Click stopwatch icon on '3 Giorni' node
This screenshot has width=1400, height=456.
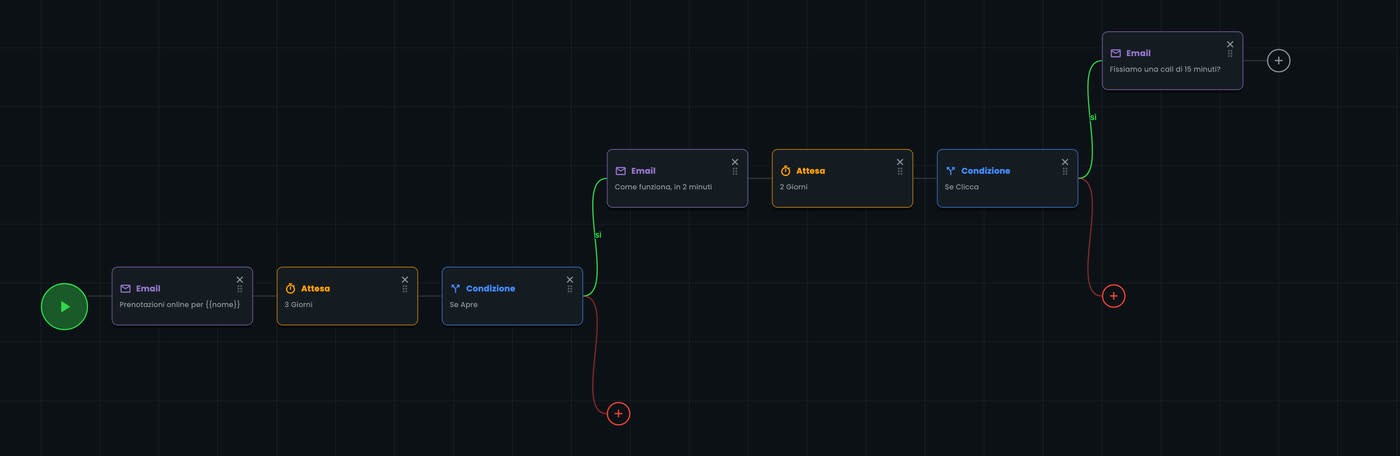[291, 288]
